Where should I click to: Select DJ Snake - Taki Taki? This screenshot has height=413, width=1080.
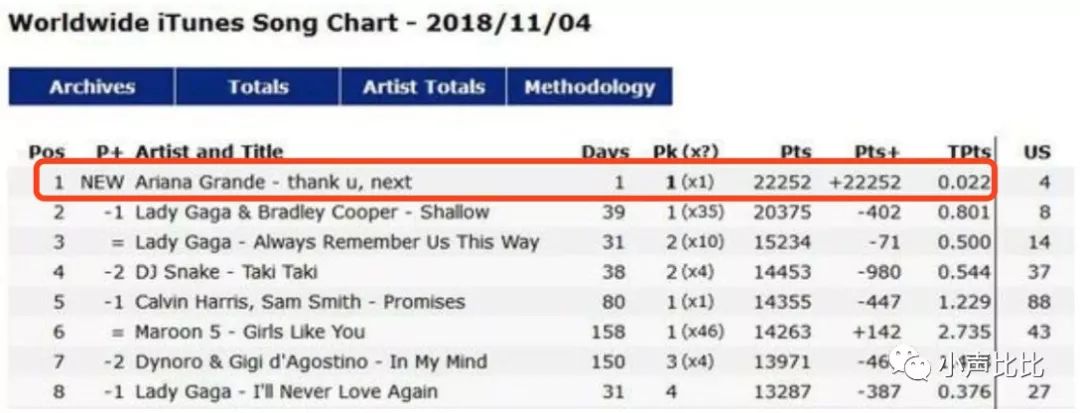coord(226,272)
